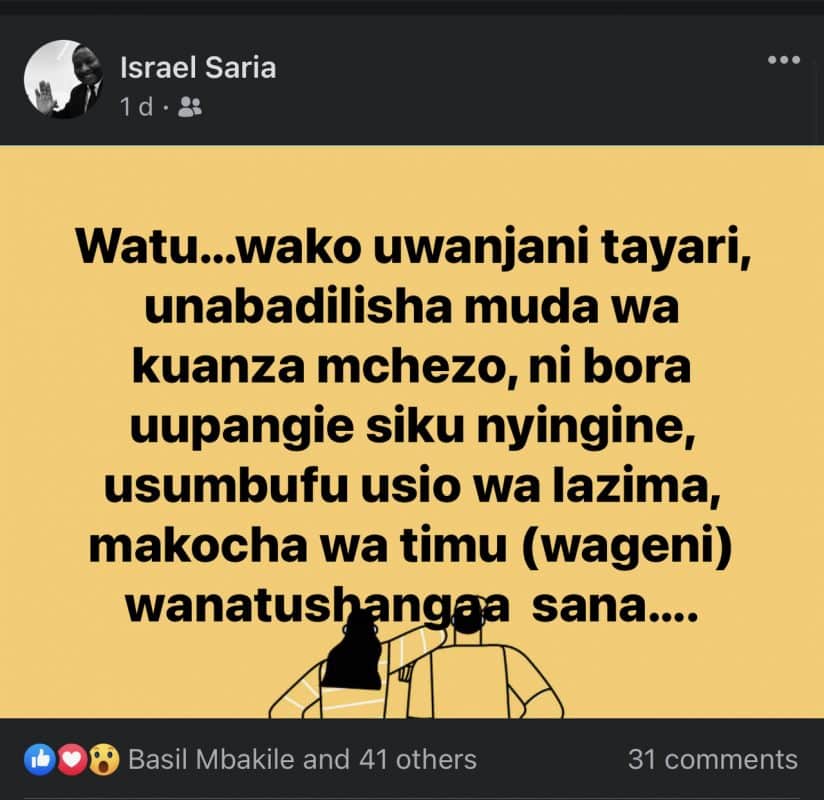
Task: Open the 31 comments link
Action: pyautogui.click(x=713, y=760)
